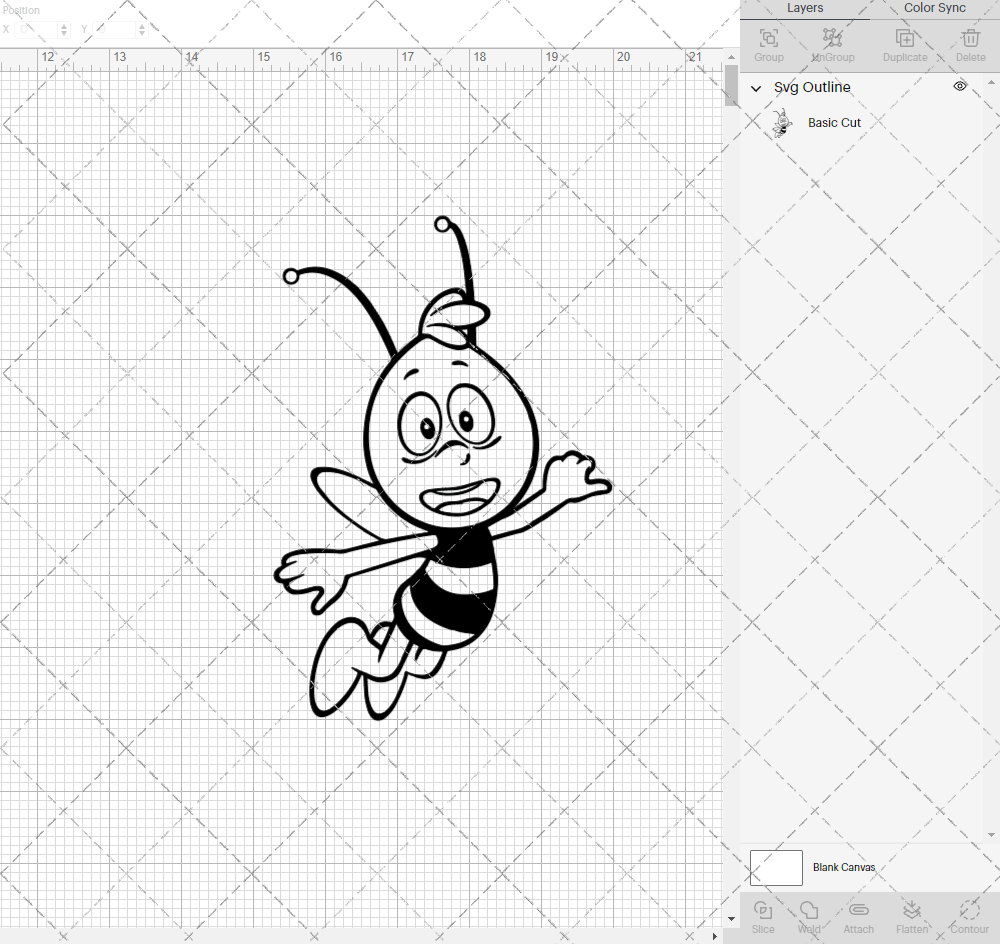Click the canvas vertical scrollbar up arrow
The height and width of the screenshot is (944, 1000).
coord(732,57)
